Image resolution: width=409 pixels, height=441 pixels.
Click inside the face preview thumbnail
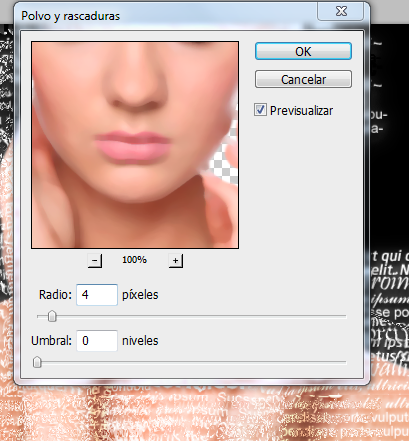tap(135, 145)
